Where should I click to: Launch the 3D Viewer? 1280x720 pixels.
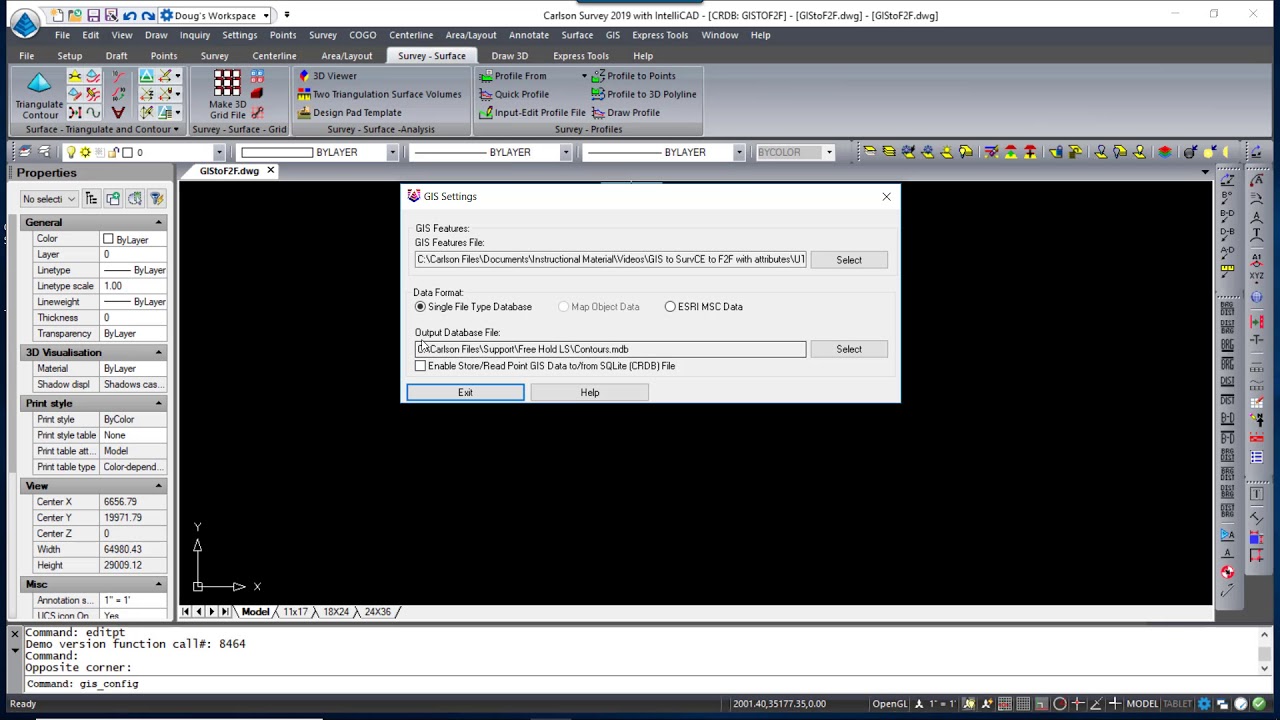point(326,76)
